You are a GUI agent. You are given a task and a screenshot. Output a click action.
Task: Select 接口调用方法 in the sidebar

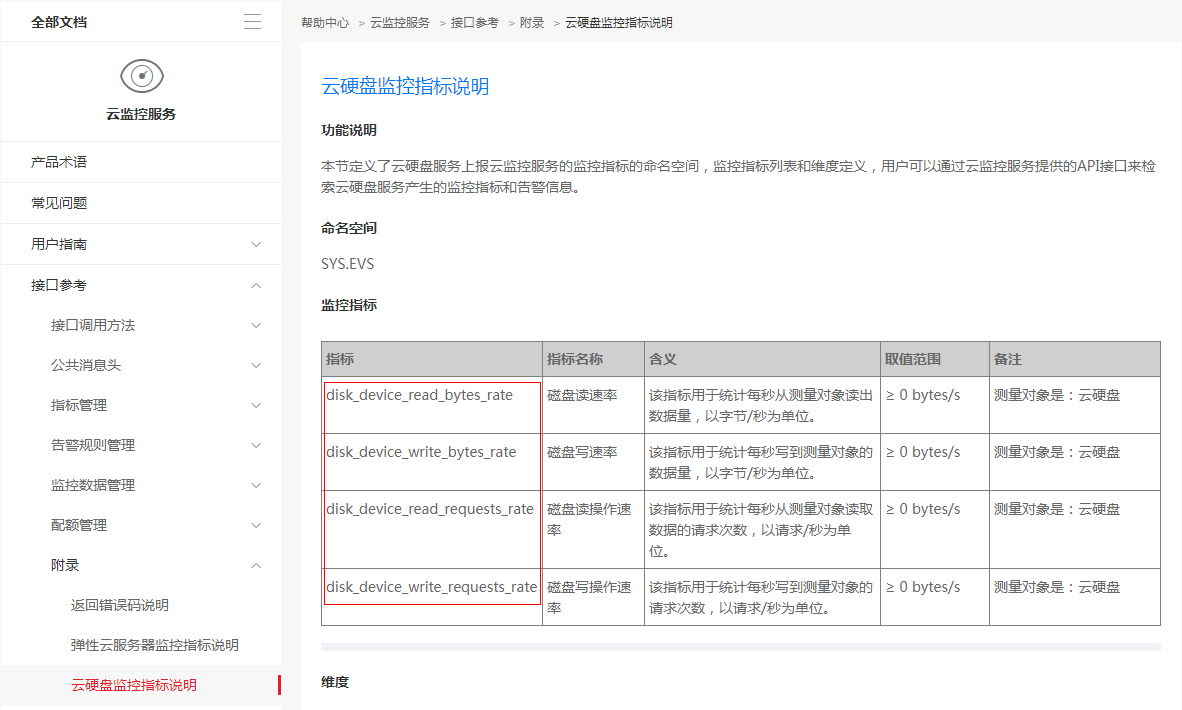(x=93, y=326)
